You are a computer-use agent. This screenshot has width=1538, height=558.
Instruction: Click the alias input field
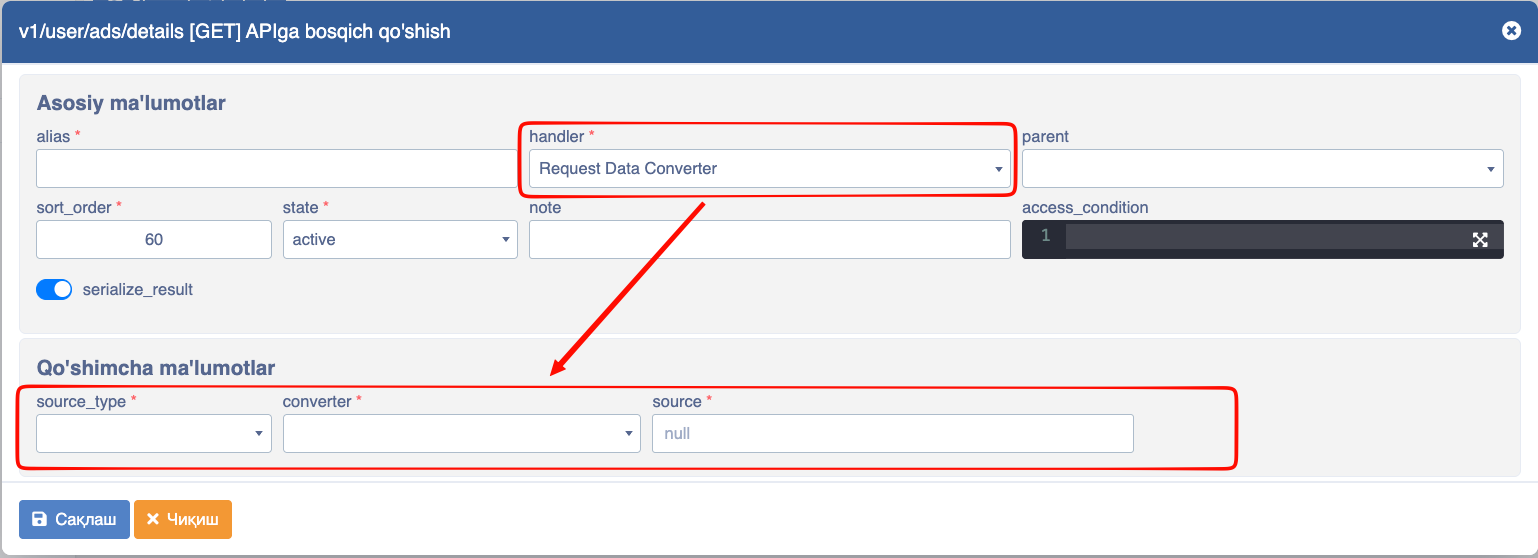[x=277, y=168]
